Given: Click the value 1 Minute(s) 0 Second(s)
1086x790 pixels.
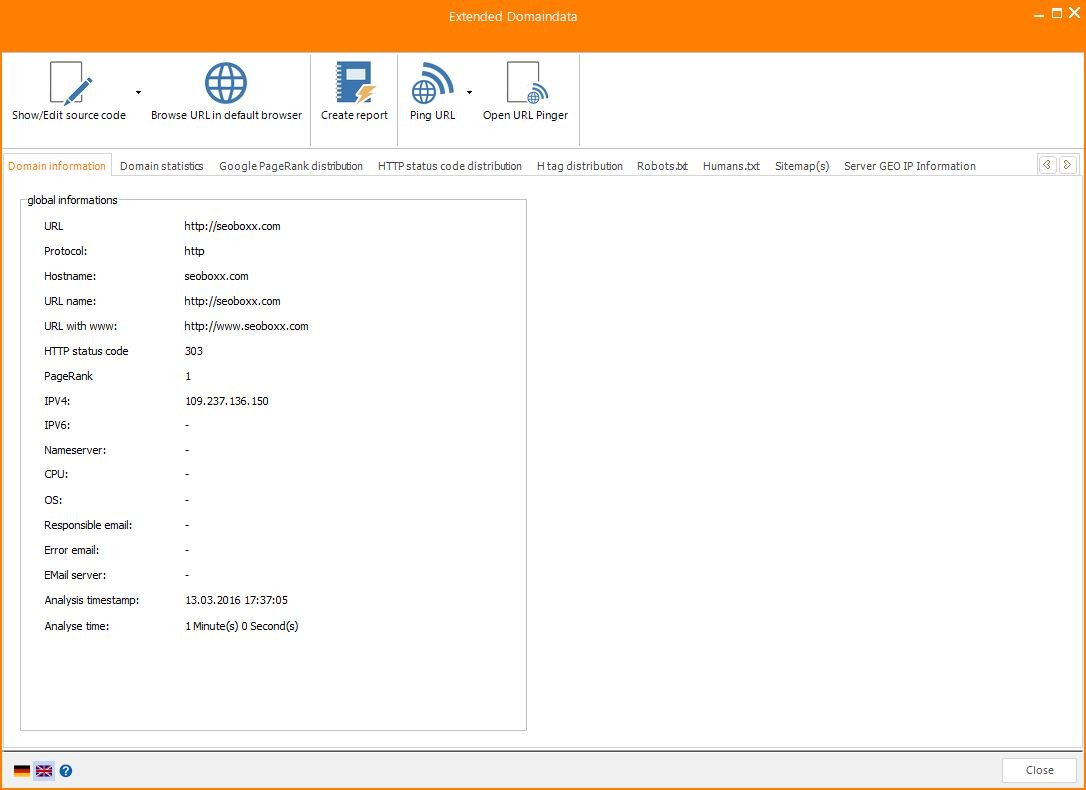Looking at the screenshot, I should pyautogui.click(x=242, y=626).
